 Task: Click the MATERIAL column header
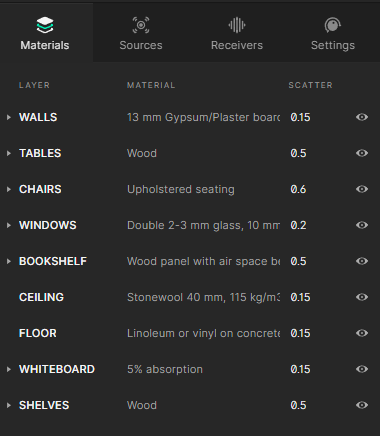click(x=151, y=85)
